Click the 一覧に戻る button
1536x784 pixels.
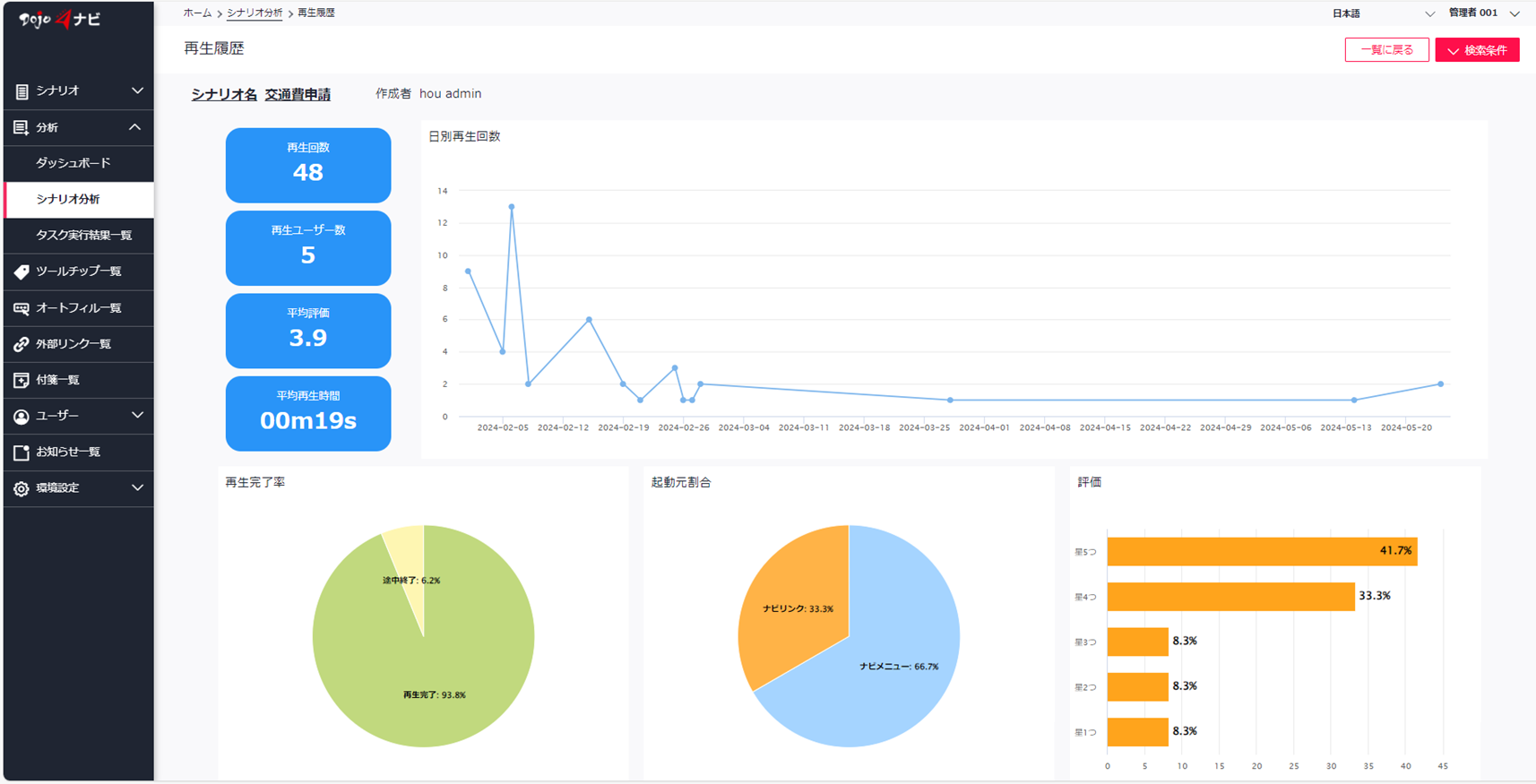click(x=1386, y=50)
